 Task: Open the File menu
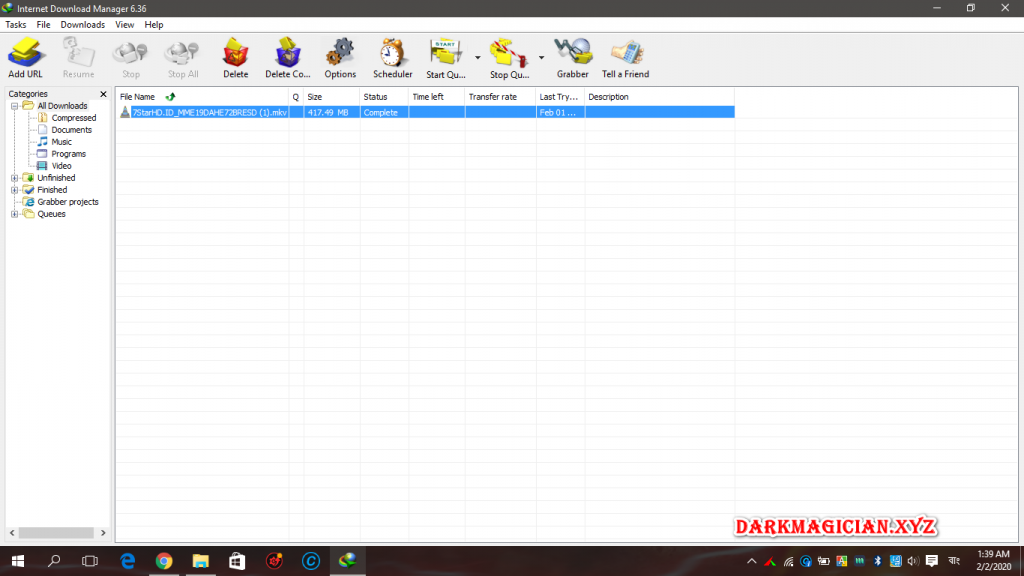(x=43, y=25)
